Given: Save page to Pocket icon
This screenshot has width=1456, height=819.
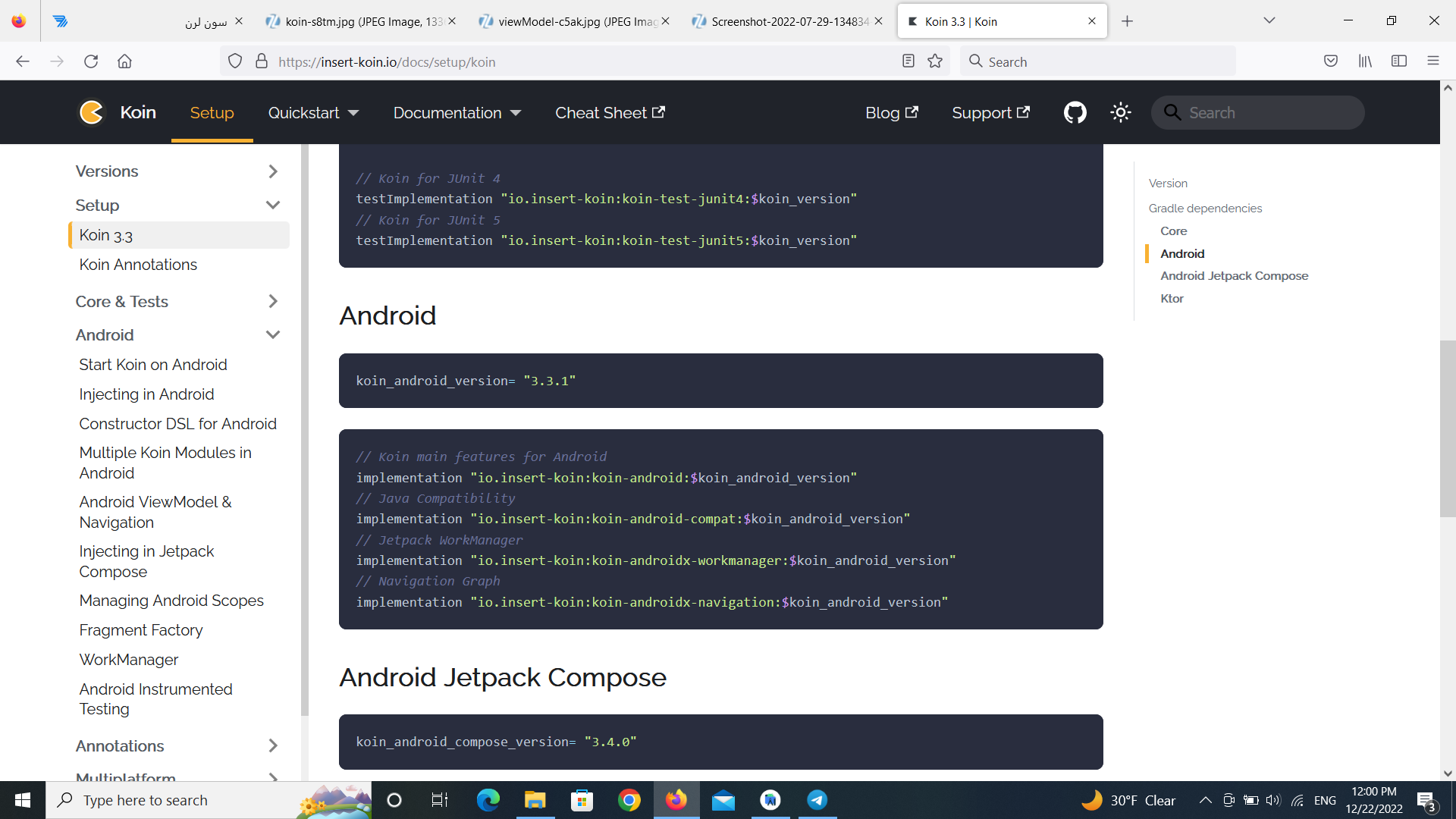Looking at the screenshot, I should (x=1331, y=61).
